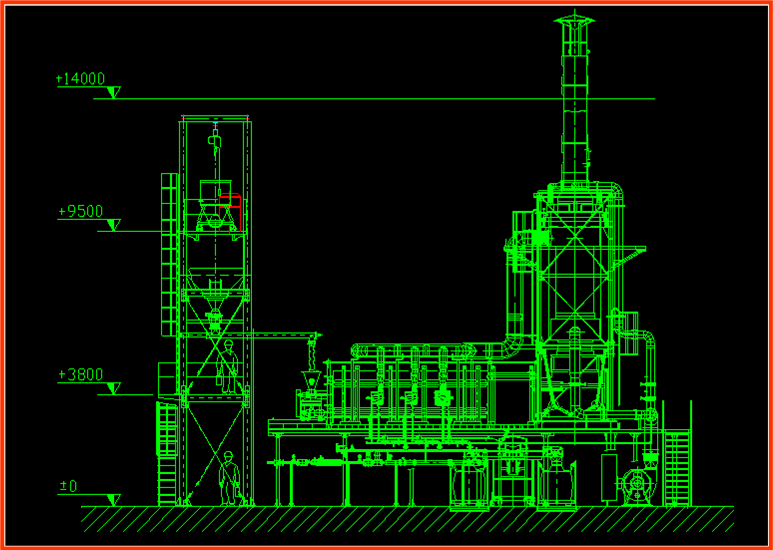
Task: Select the +3800 elevation label
Action: 80,375
